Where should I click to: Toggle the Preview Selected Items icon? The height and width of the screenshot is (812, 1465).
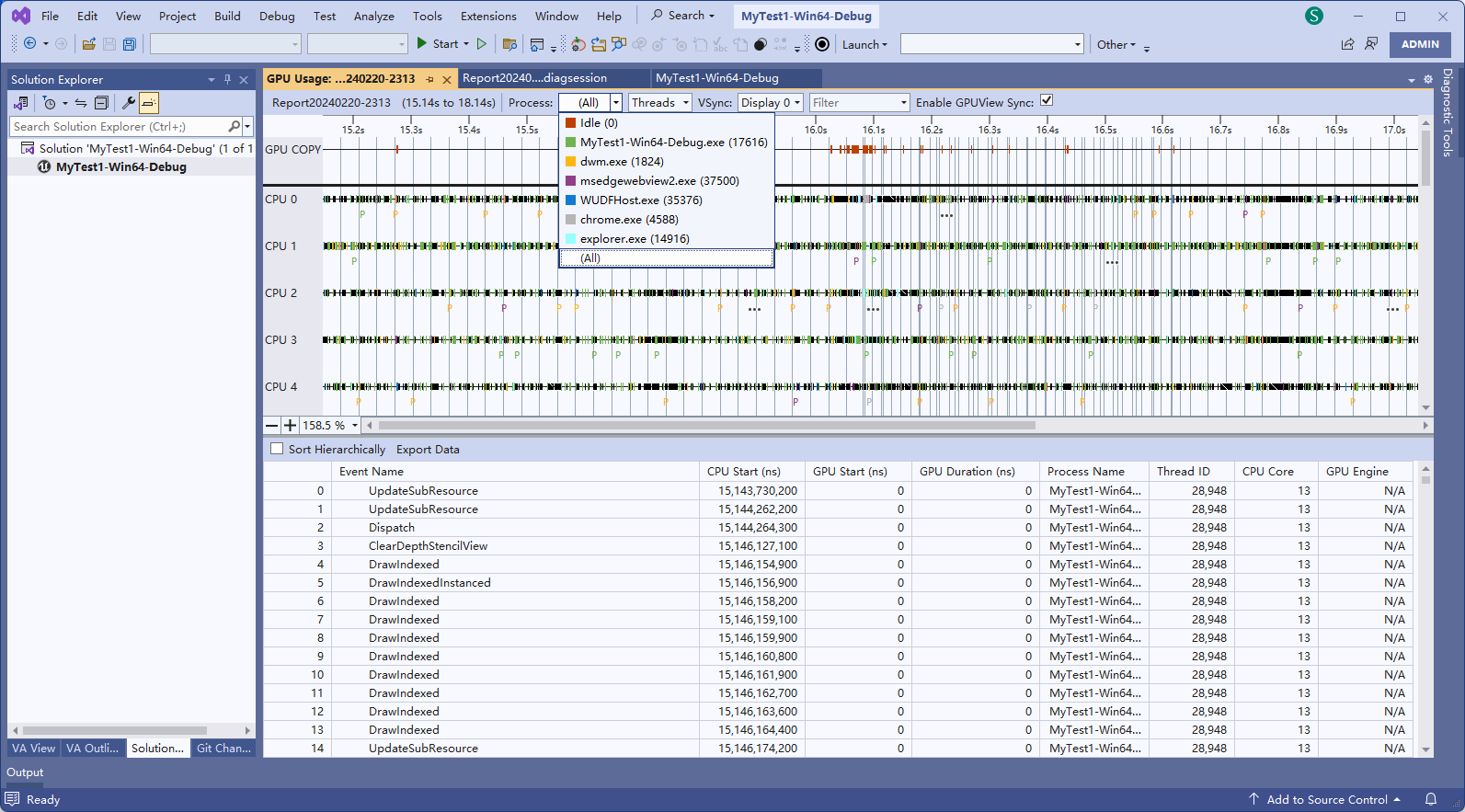tap(149, 103)
